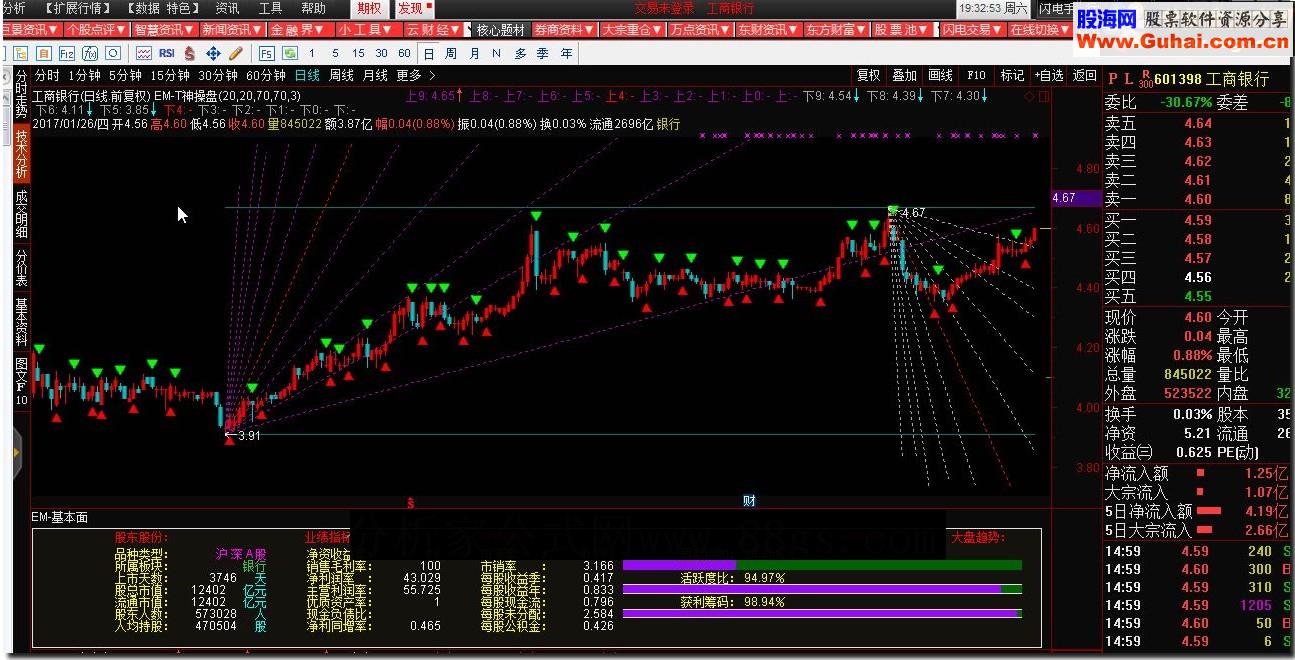Open the 闪电交易 dropdown

point(973,30)
